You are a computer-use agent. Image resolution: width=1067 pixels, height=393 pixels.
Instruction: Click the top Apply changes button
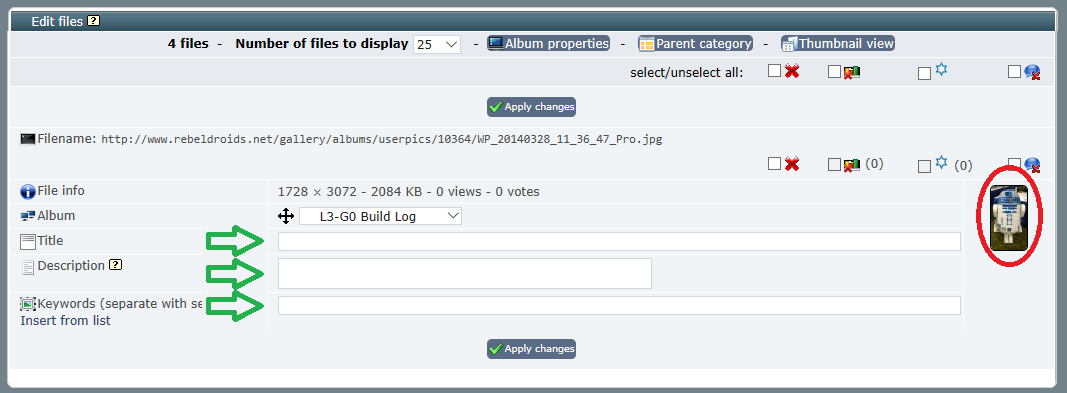(x=531, y=107)
